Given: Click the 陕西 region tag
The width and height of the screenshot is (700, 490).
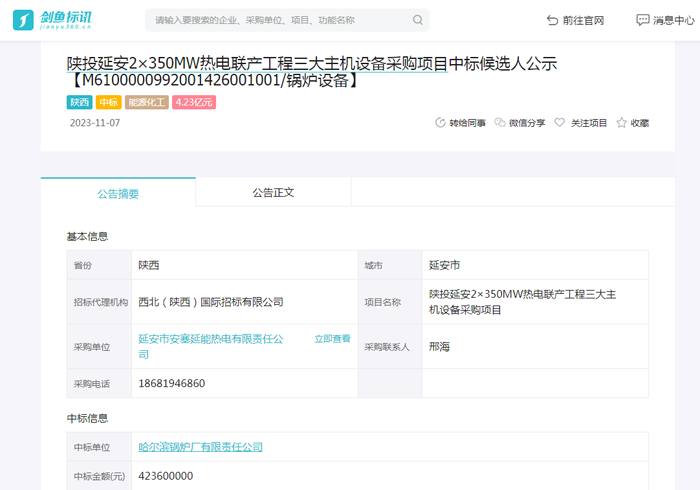Looking at the screenshot, I should click(x=79, y=102).
